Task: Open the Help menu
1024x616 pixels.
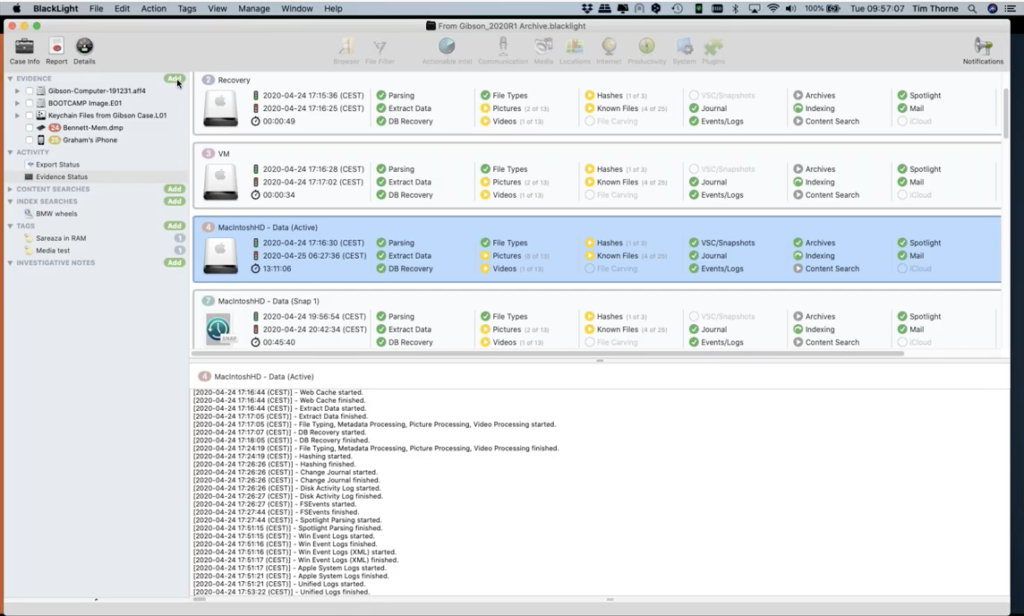Action: (333, 8)
